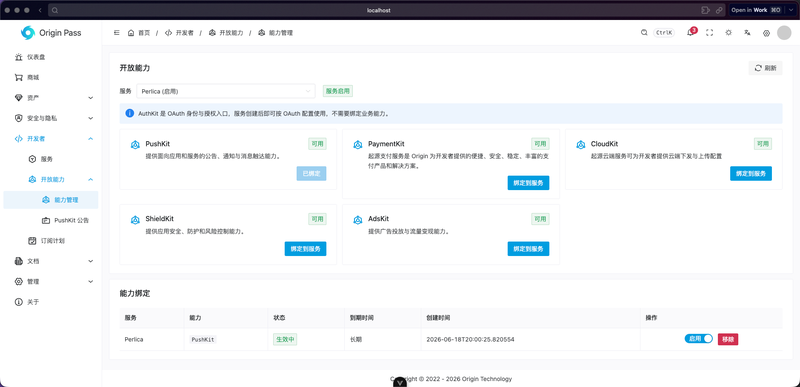Click the home icon in the breadcrumb

(x=131, y=33)
